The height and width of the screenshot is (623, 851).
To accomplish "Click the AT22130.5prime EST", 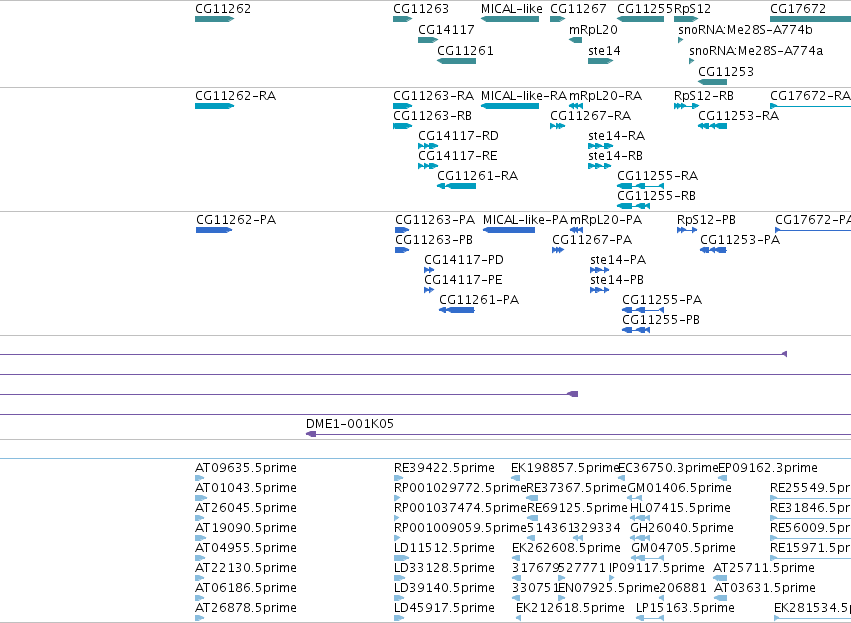I will click(200, 578).
